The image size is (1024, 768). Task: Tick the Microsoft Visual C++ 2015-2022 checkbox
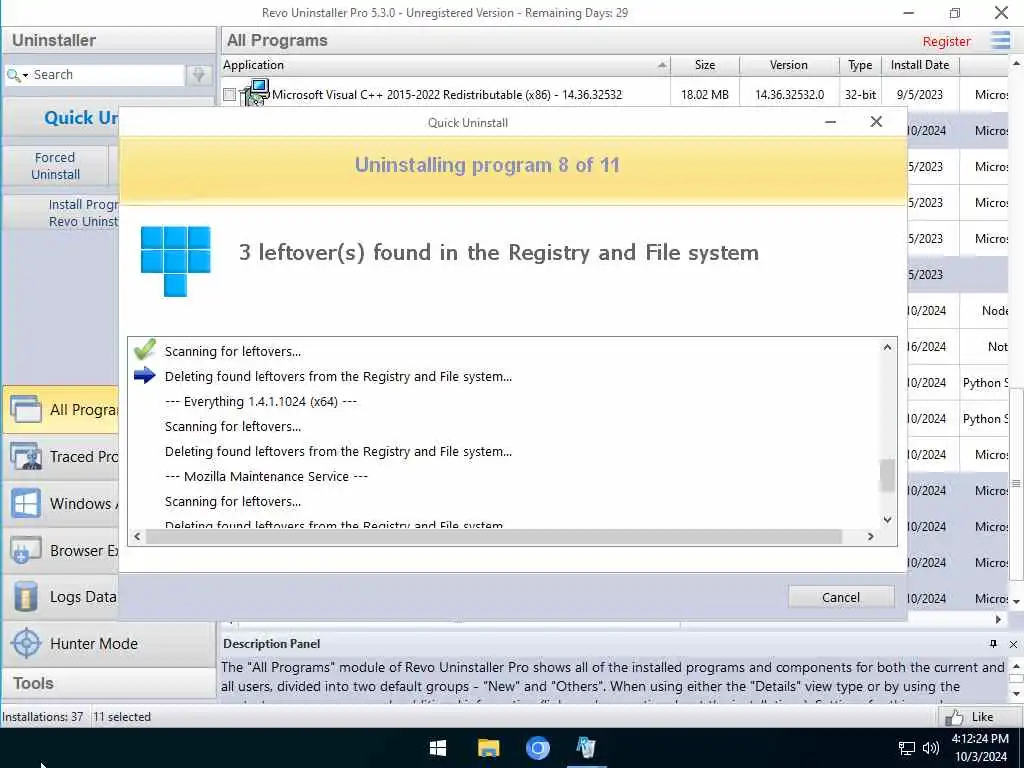[x=229, y=95]
